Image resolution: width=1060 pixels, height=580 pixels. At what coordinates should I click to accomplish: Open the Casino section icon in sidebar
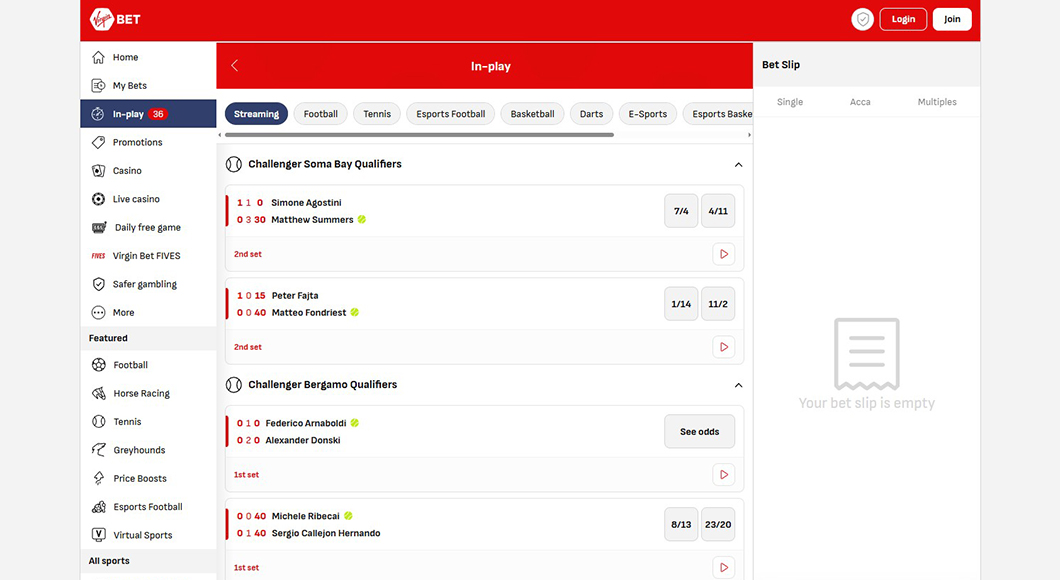pos(100,170)
